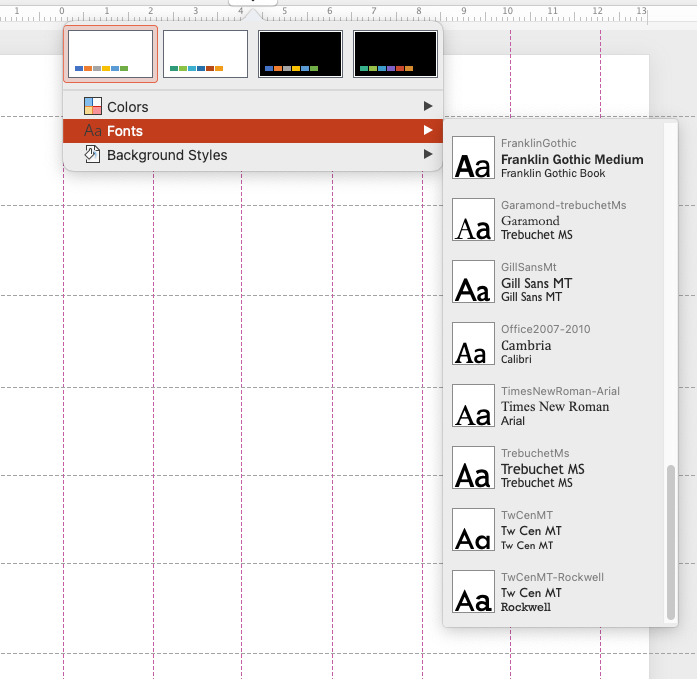Open the Fonts submenu
697x679 pixels.
click(x=253, y=131)
